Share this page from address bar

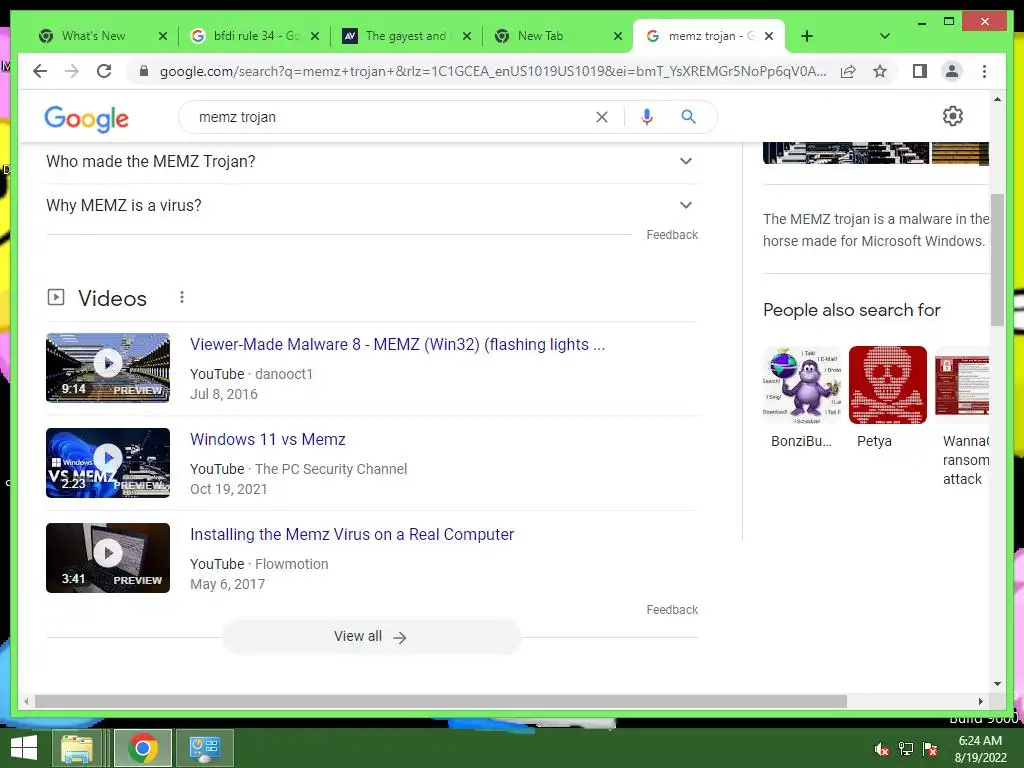848,71
